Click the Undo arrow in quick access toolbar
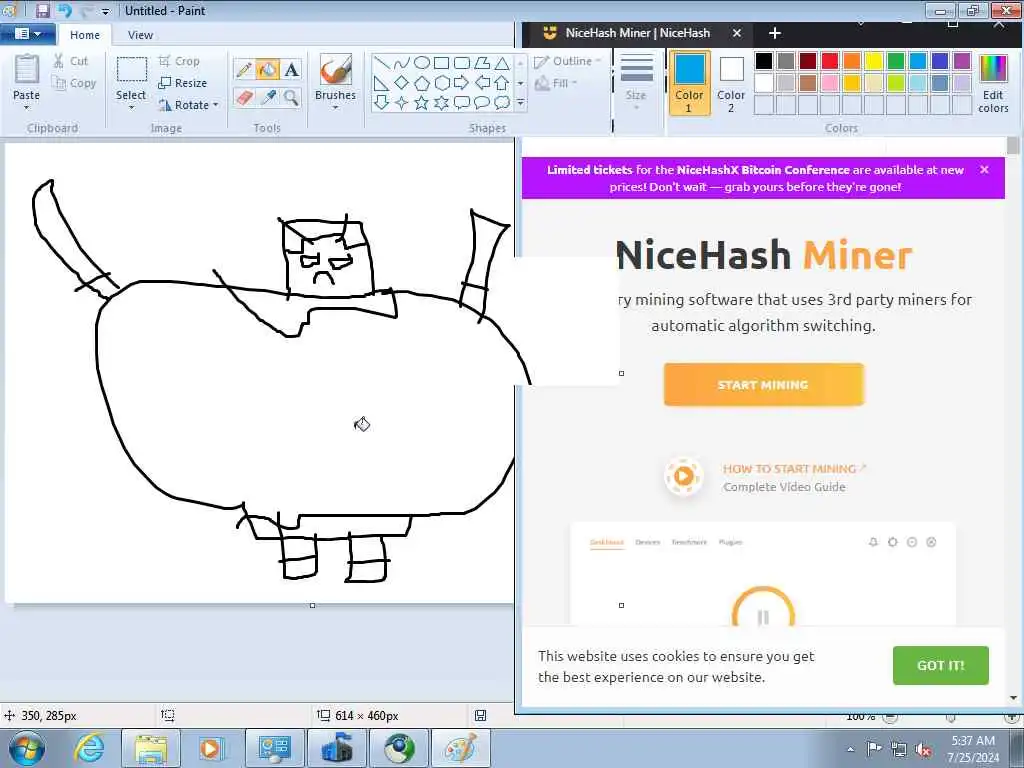This screenshot has height=768, width=1024. click(x=64, y=10)
